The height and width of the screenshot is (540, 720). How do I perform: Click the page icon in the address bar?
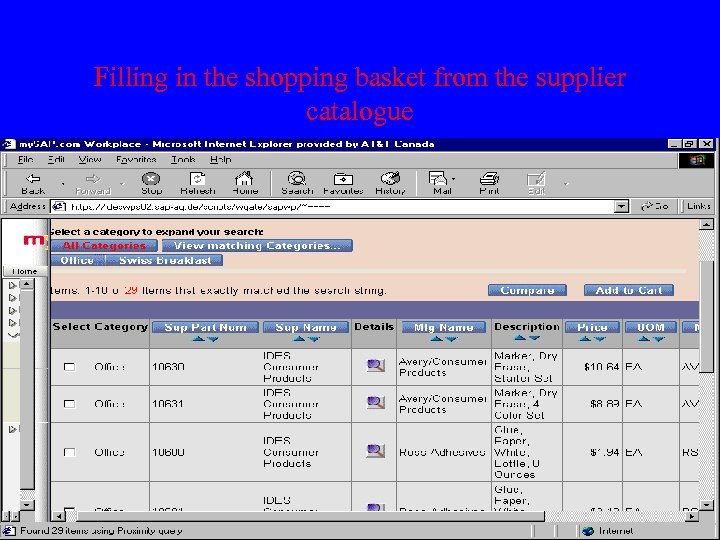(59, 206)
